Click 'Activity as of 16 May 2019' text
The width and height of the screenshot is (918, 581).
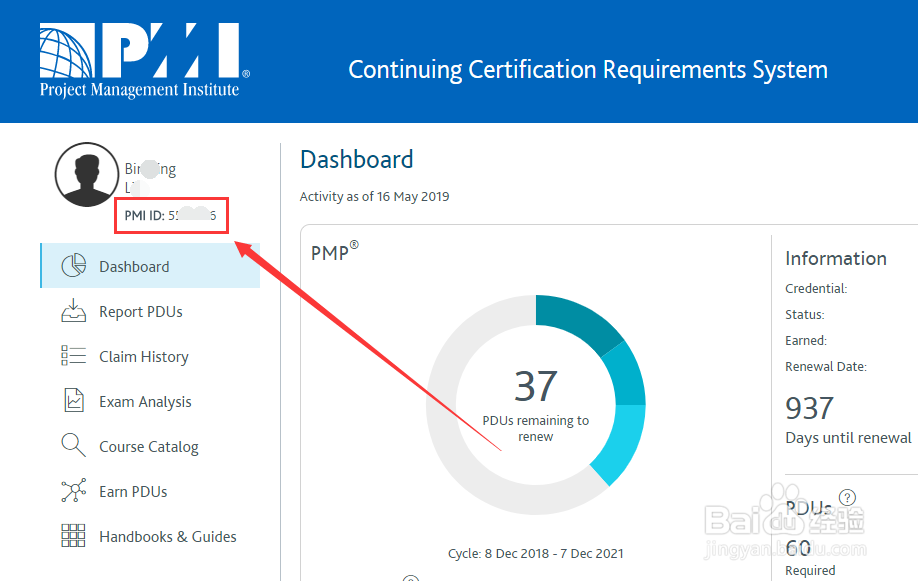(x=375, y=196)
